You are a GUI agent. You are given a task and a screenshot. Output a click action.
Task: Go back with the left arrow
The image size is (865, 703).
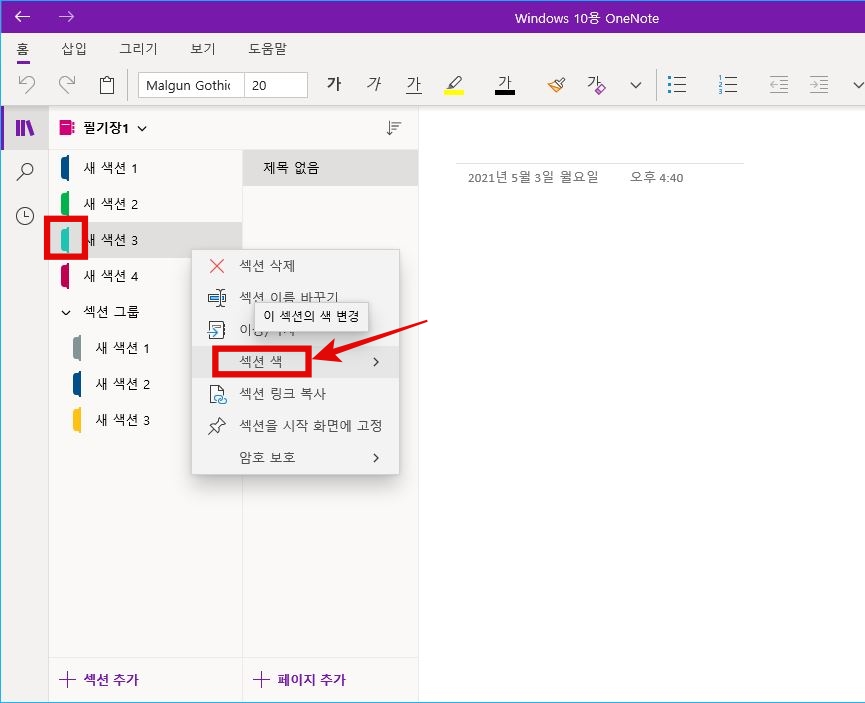[x=22, y=17]
